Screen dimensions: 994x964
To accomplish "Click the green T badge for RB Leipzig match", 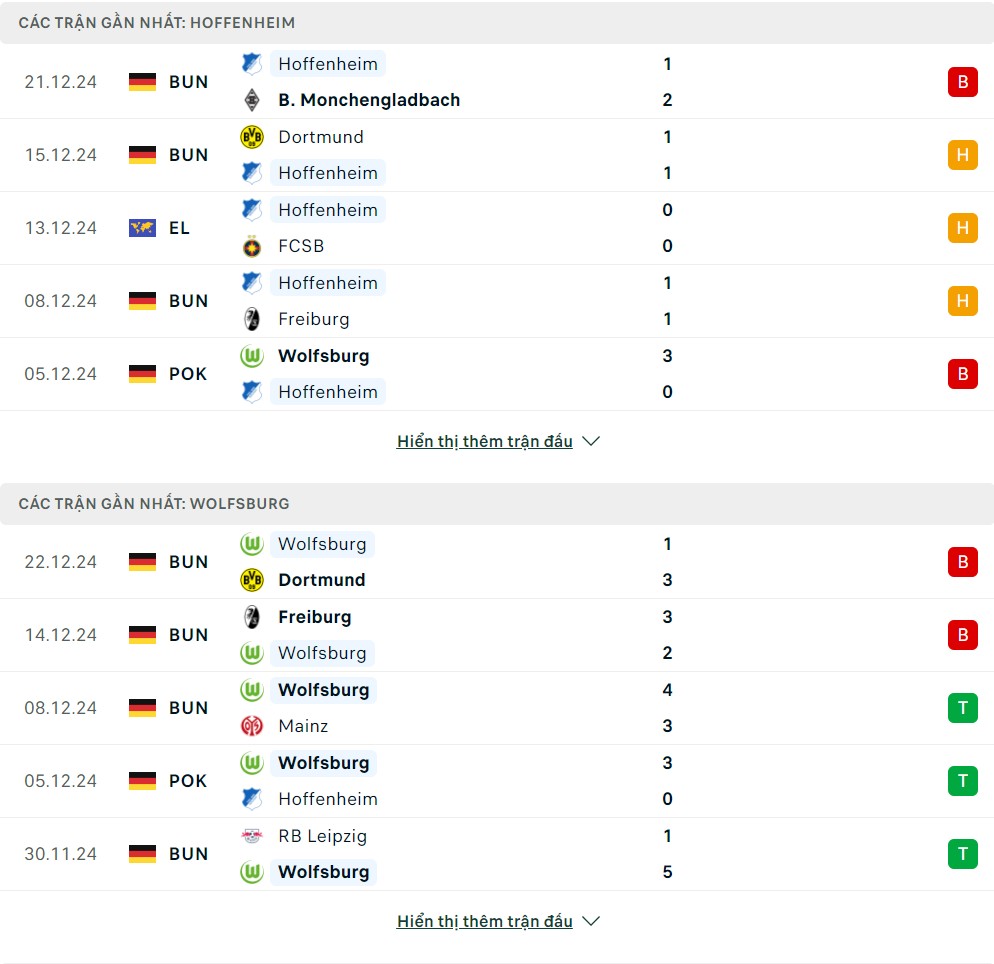I will tap(962, 854).
